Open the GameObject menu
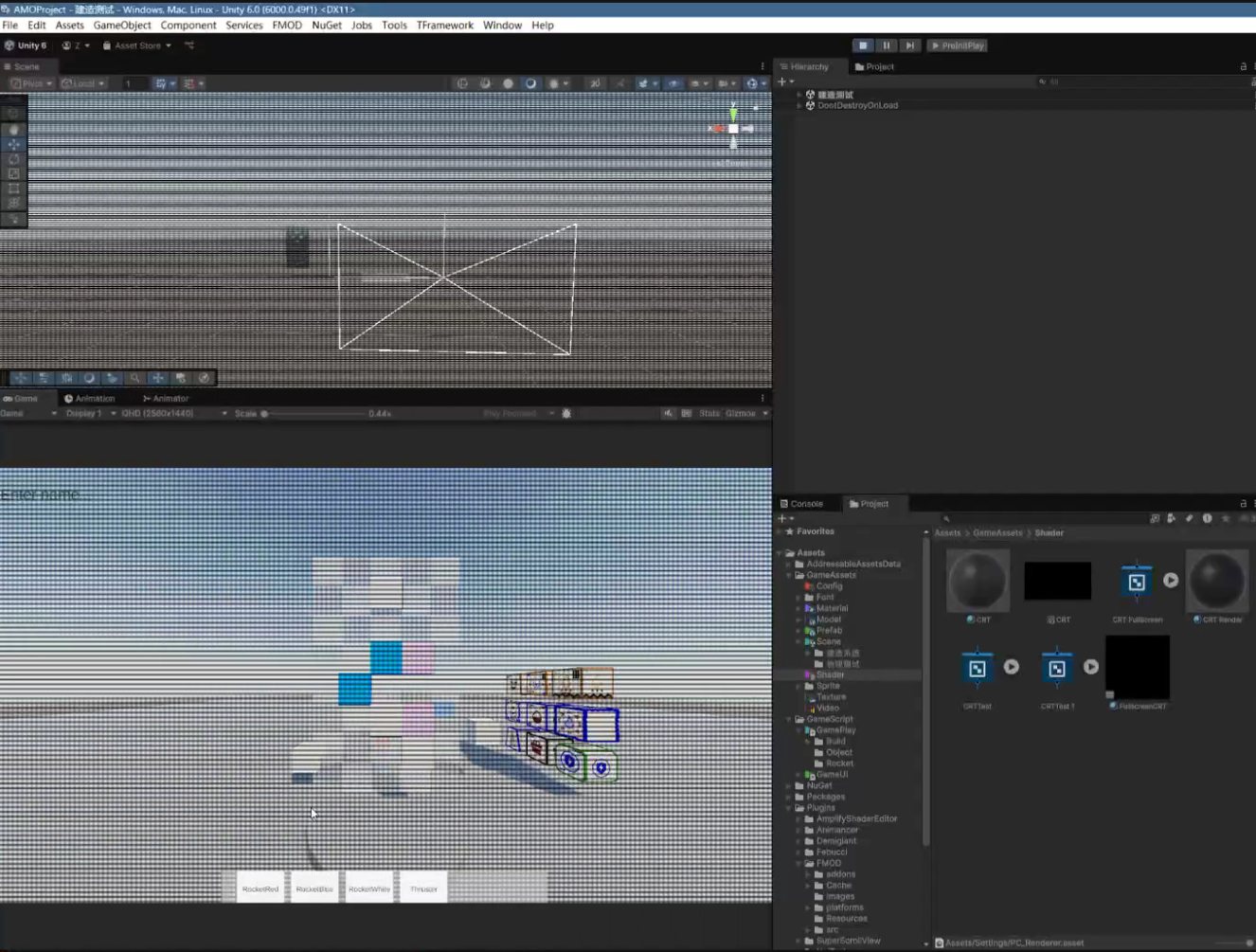The image size is (1256, 952). pyautogui.click(x=121, y=26)
